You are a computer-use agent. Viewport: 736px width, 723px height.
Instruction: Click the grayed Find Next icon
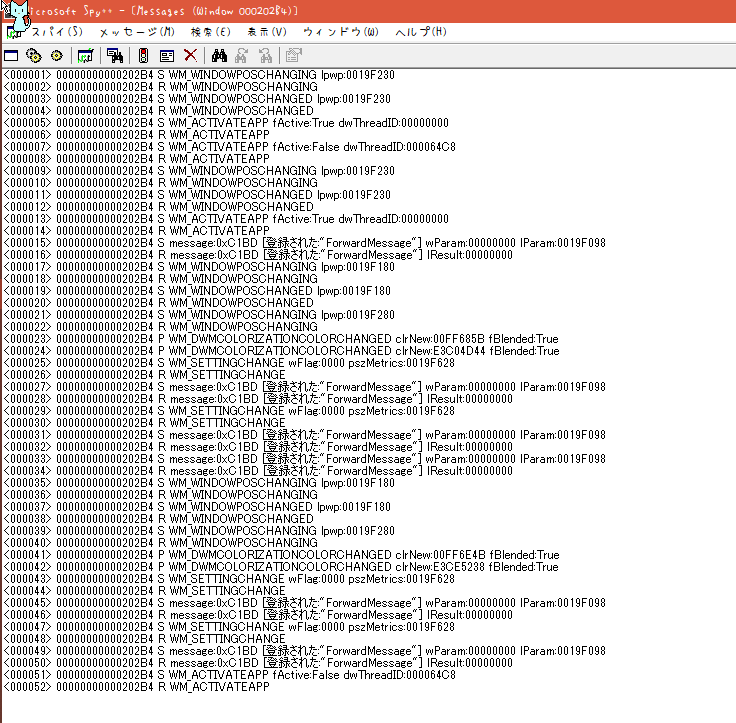241,55
